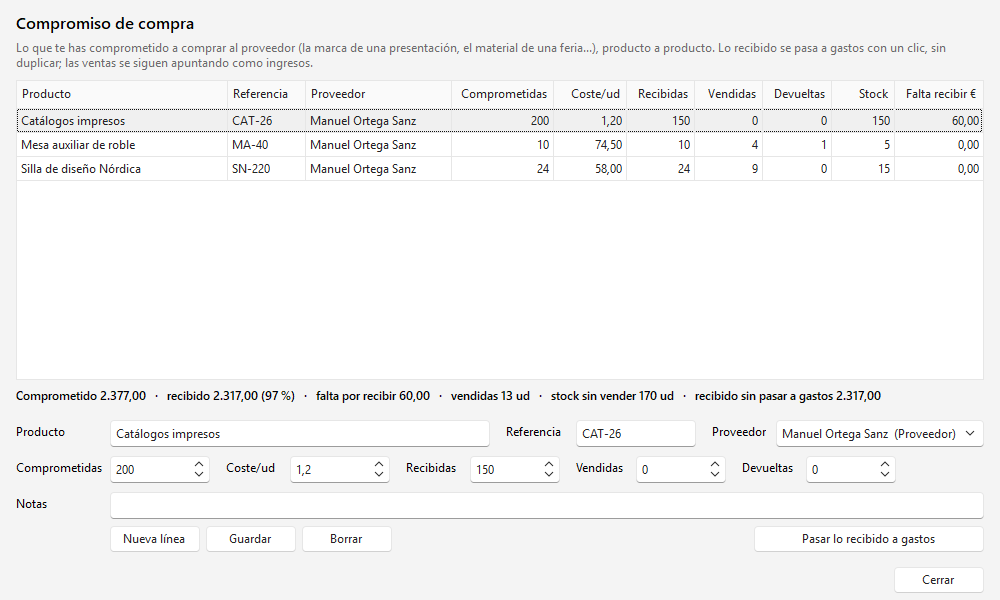1000x600 pixels.
Task: Sort table by Producto column header
Action: [122, 94]
